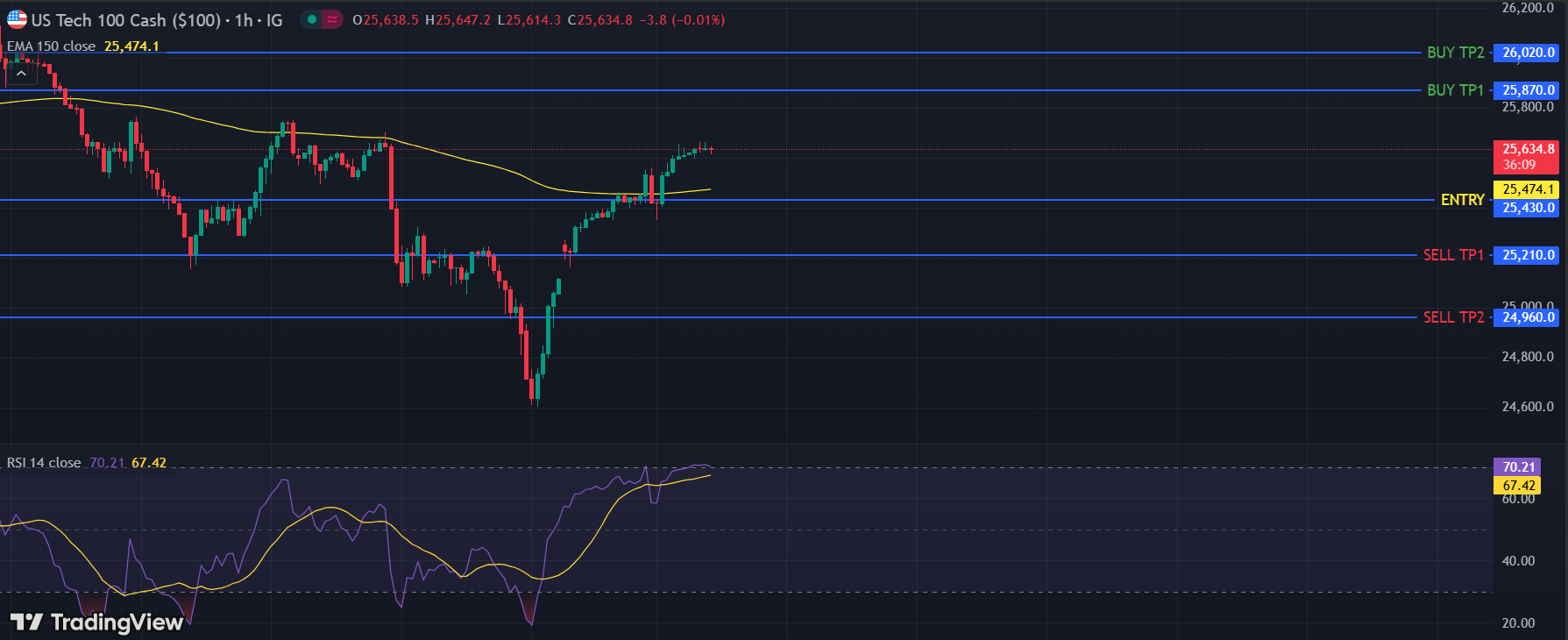Click the 26,020.0 price axis tag
The height and width of the screenshot is (640, 1568).
1527,53
